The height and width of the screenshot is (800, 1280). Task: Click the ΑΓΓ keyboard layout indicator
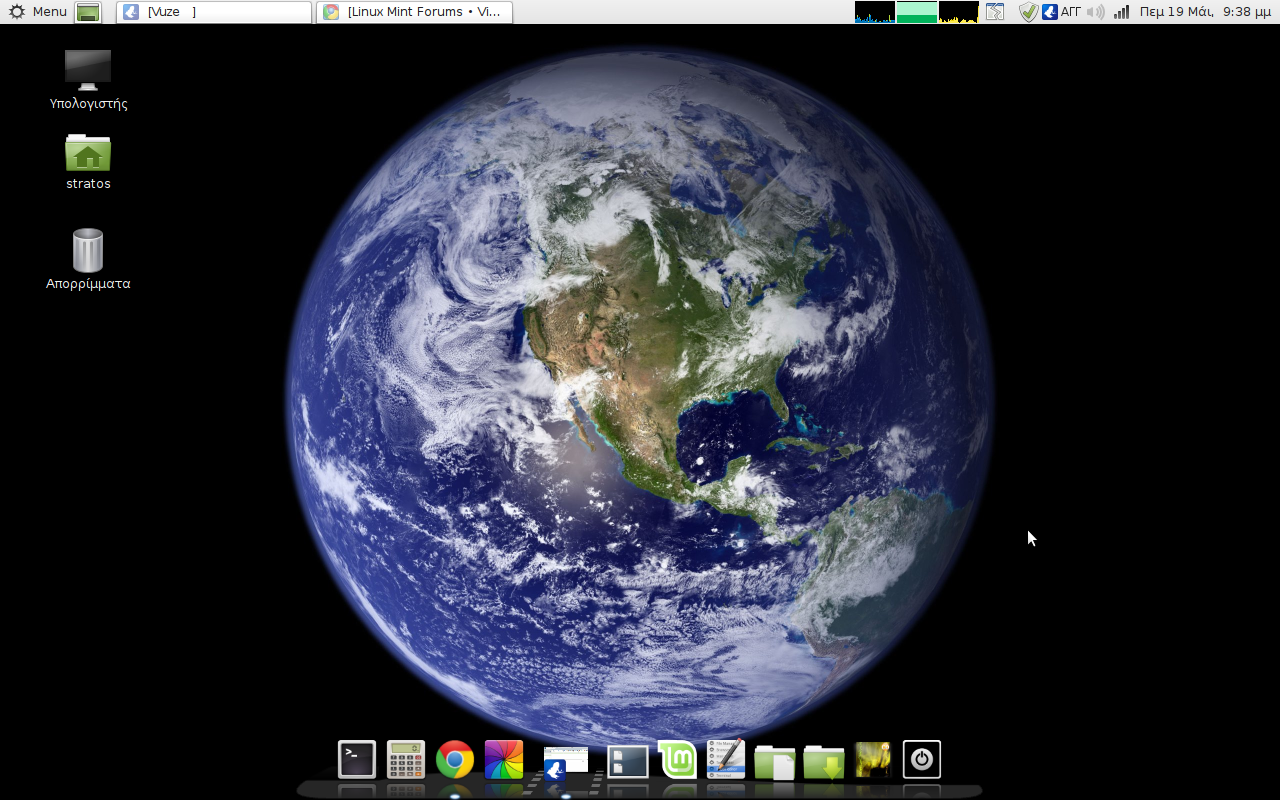(x=1071, y=12)
